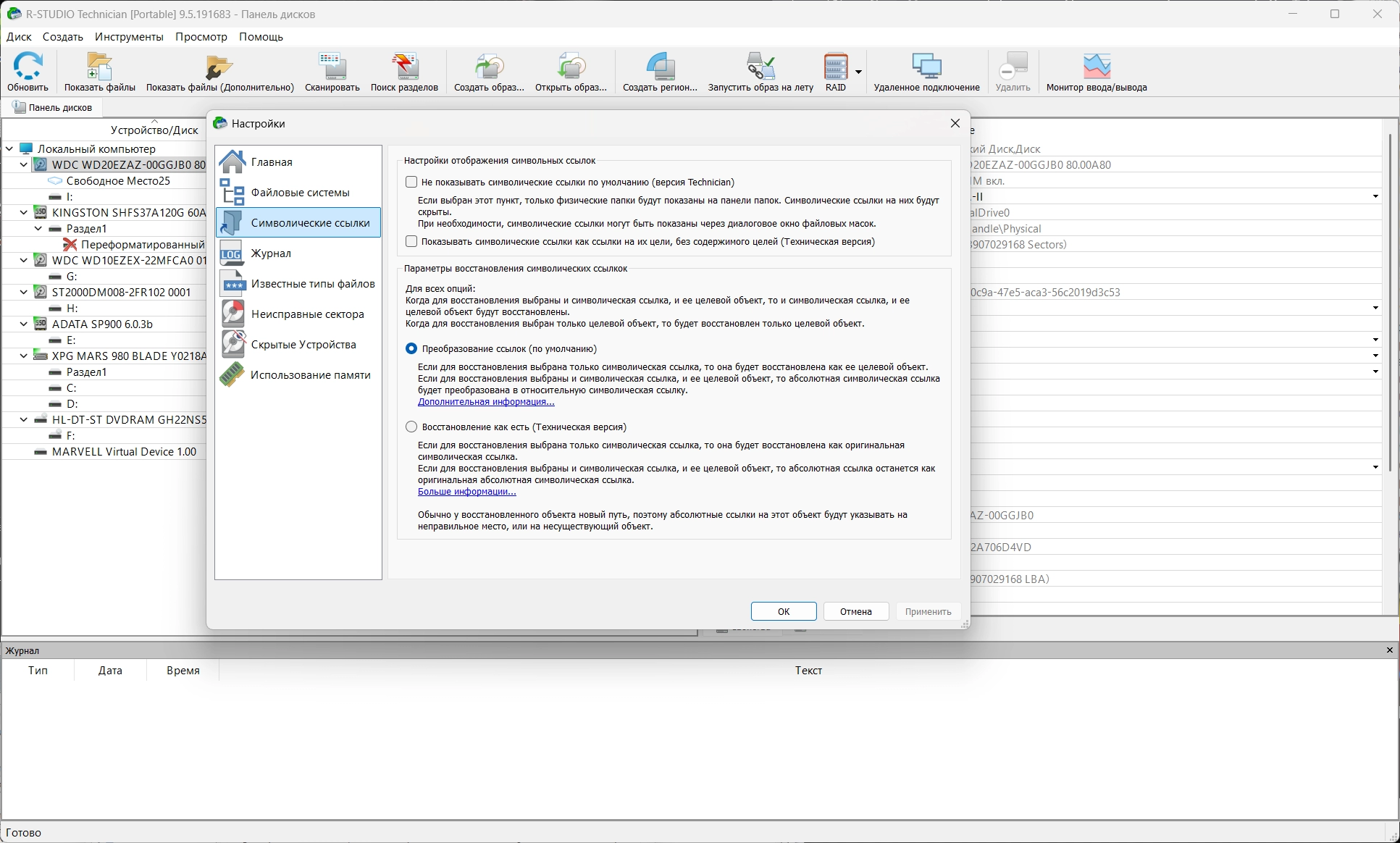1400x843 pixels.
Task: Select the MARVELL Virtual Device entry
Action: coord(124,451)
